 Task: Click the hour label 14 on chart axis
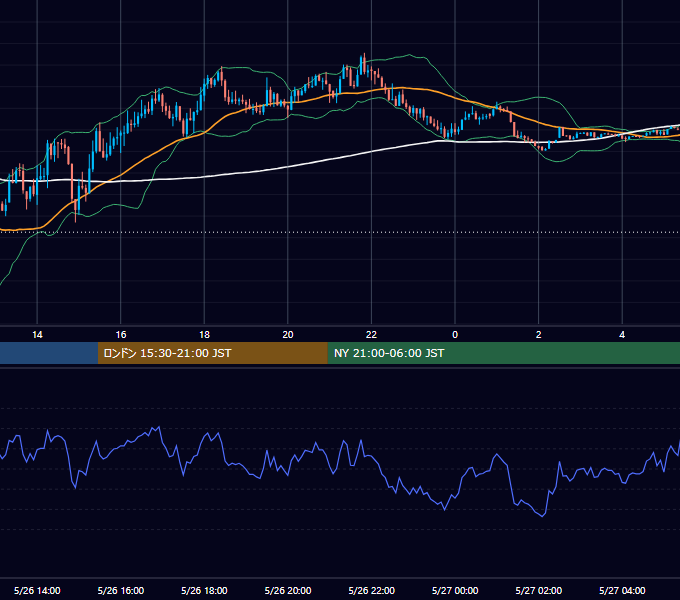point(37,335)
